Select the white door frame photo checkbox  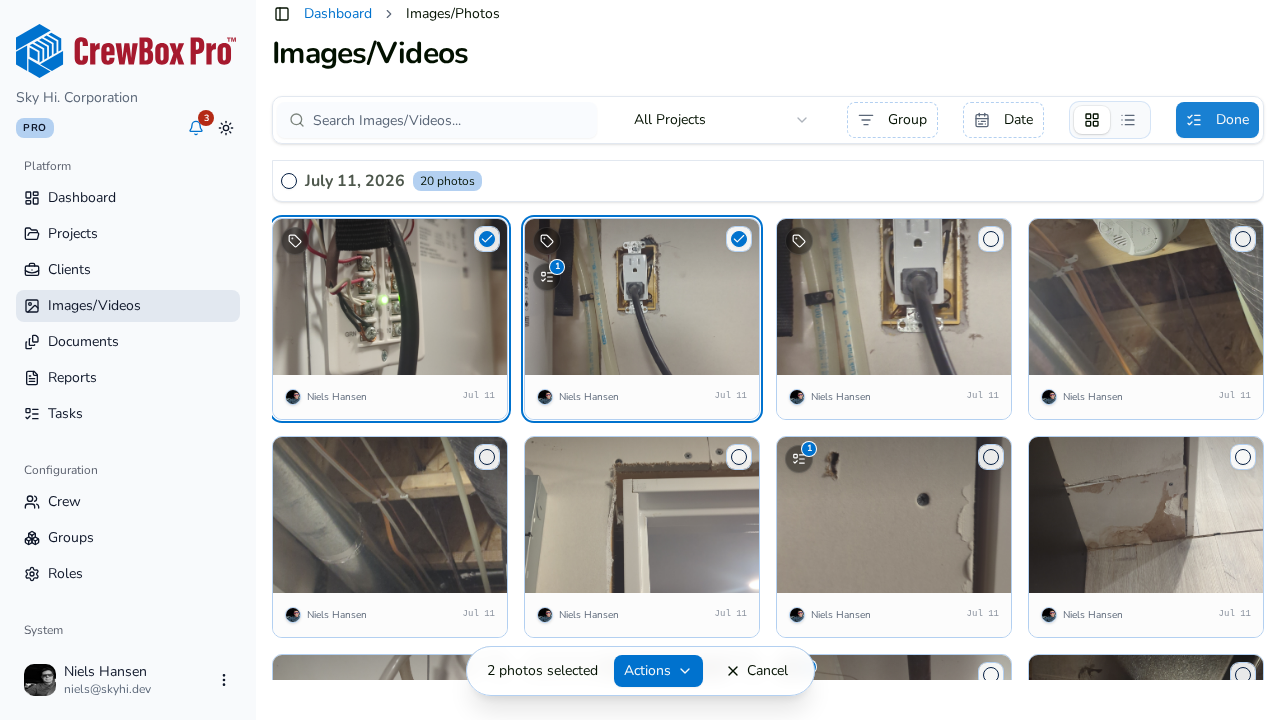pos(739,457)
